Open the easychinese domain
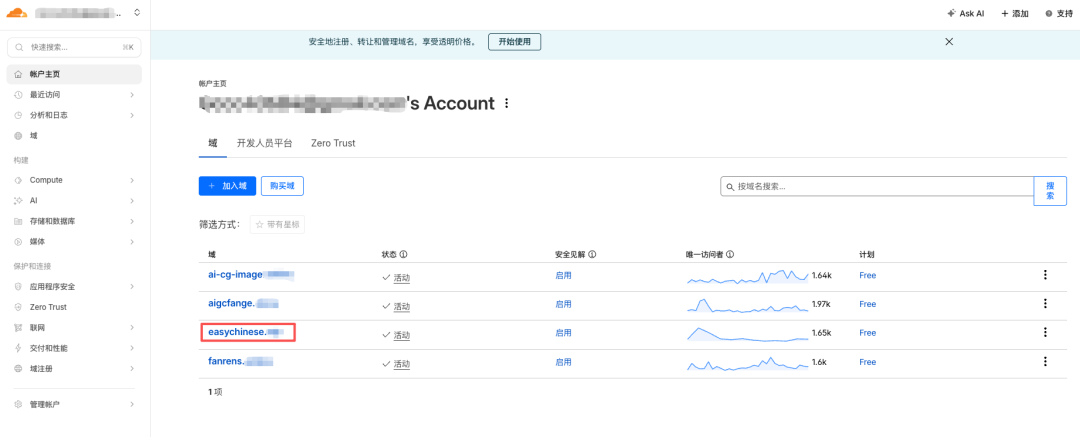Screen dimensions: 1080x437 click(246, 332)
